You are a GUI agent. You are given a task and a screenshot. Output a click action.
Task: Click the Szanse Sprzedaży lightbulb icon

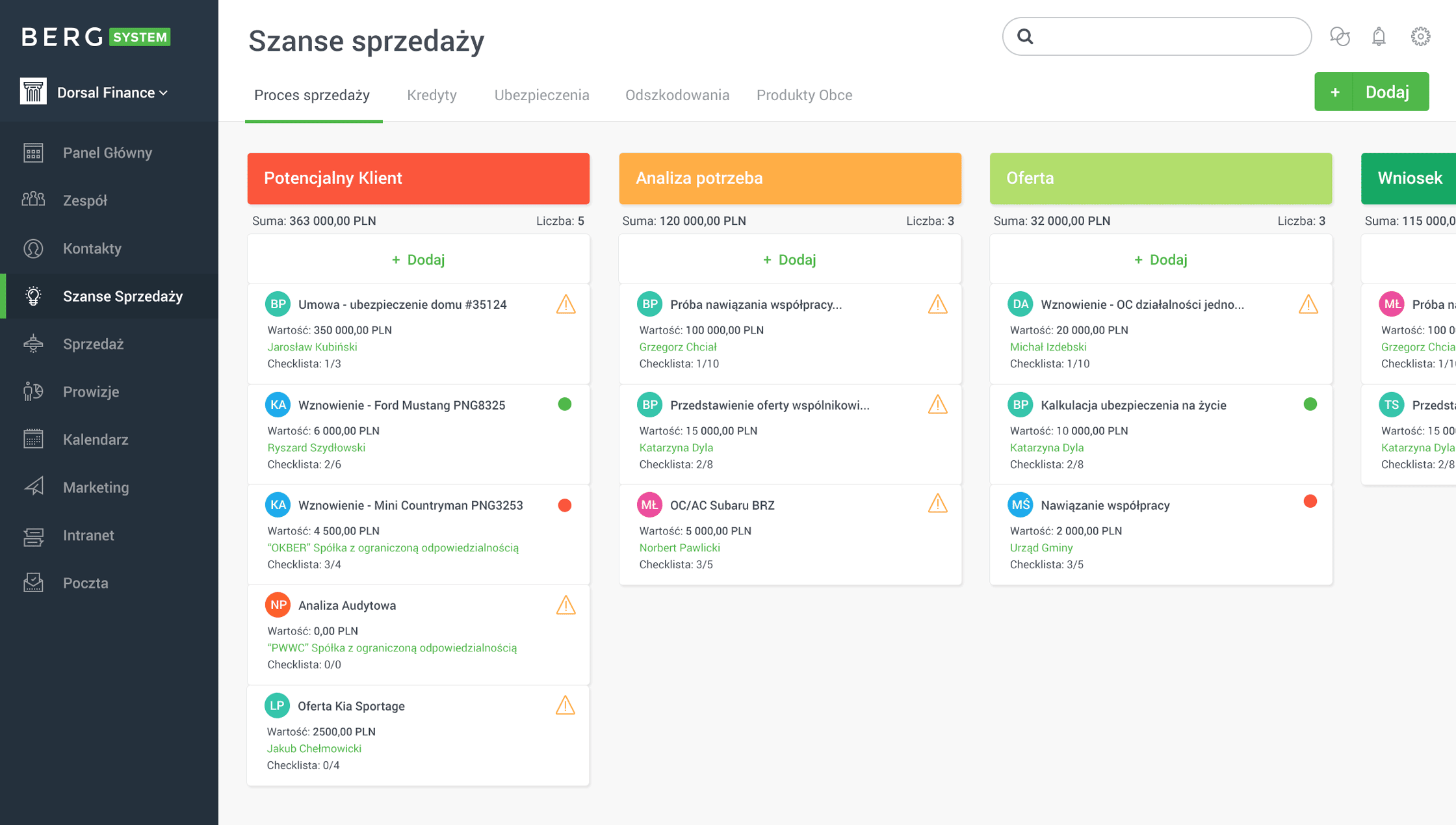33,296
